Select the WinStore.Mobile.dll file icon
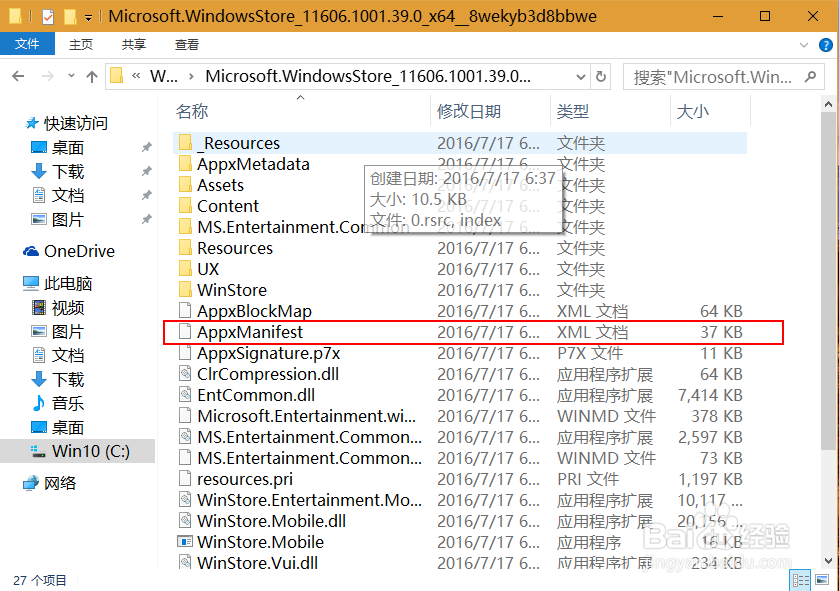This screenshot has height=591, width=839. point(185,520)
